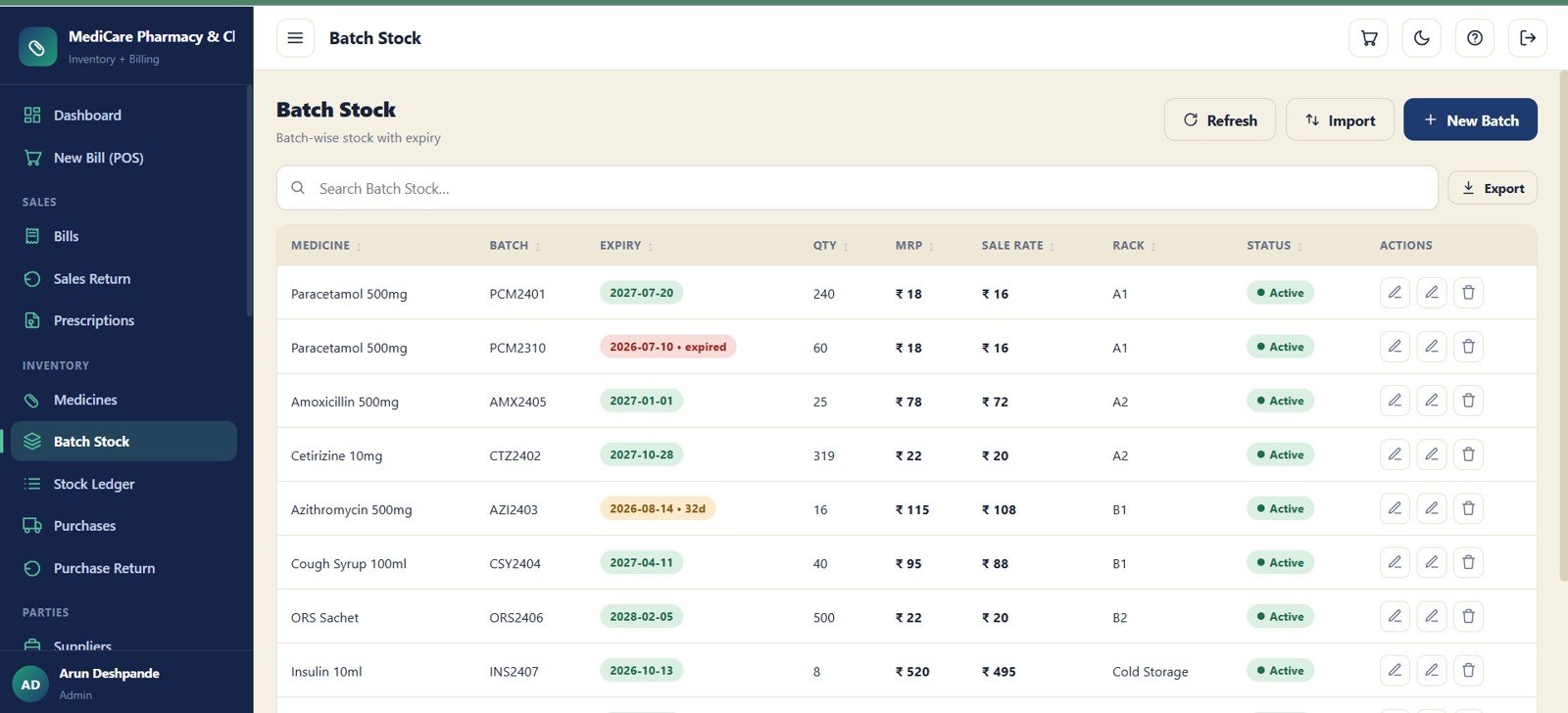Delete the Azithromycin AZI2403 batch

pyautogui.click(x=1468, y=508)
